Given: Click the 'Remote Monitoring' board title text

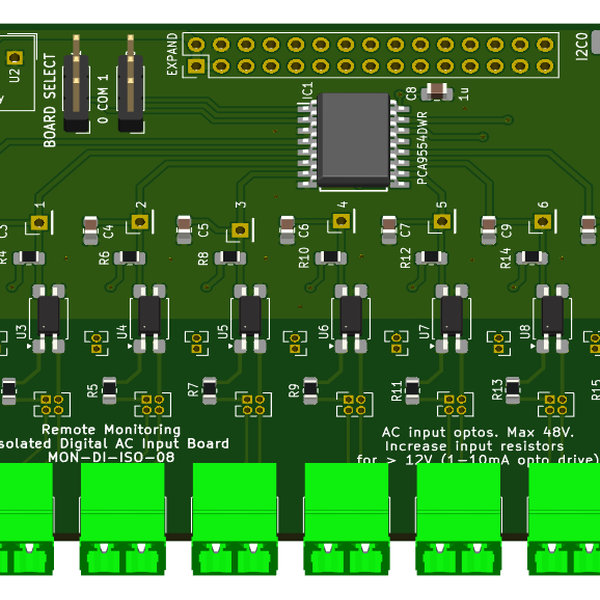Looking at the screenshot, I should (x=111, y=429).
